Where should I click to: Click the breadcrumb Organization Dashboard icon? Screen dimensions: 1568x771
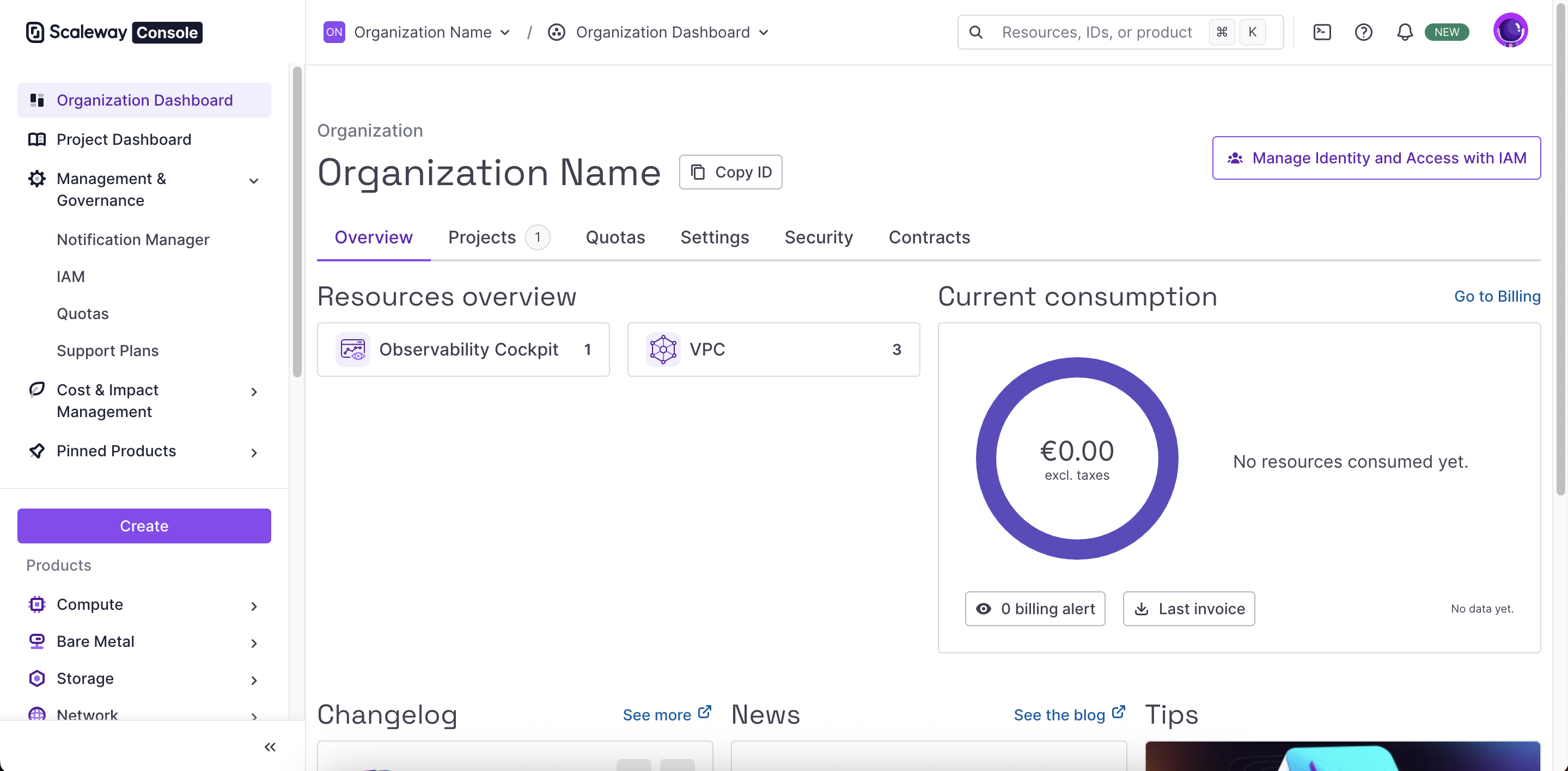(557, 32)
